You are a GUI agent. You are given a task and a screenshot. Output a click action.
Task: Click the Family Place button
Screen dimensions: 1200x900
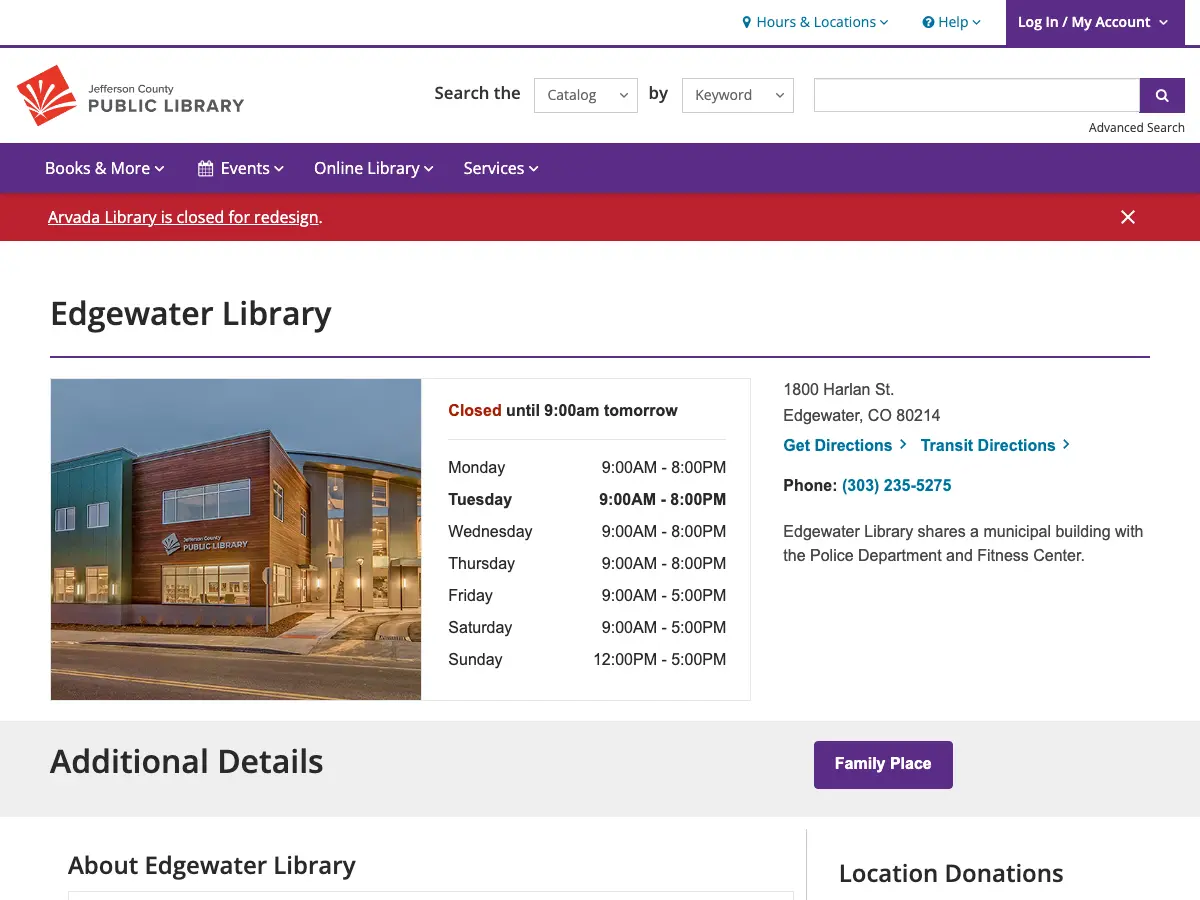(883, 764)
